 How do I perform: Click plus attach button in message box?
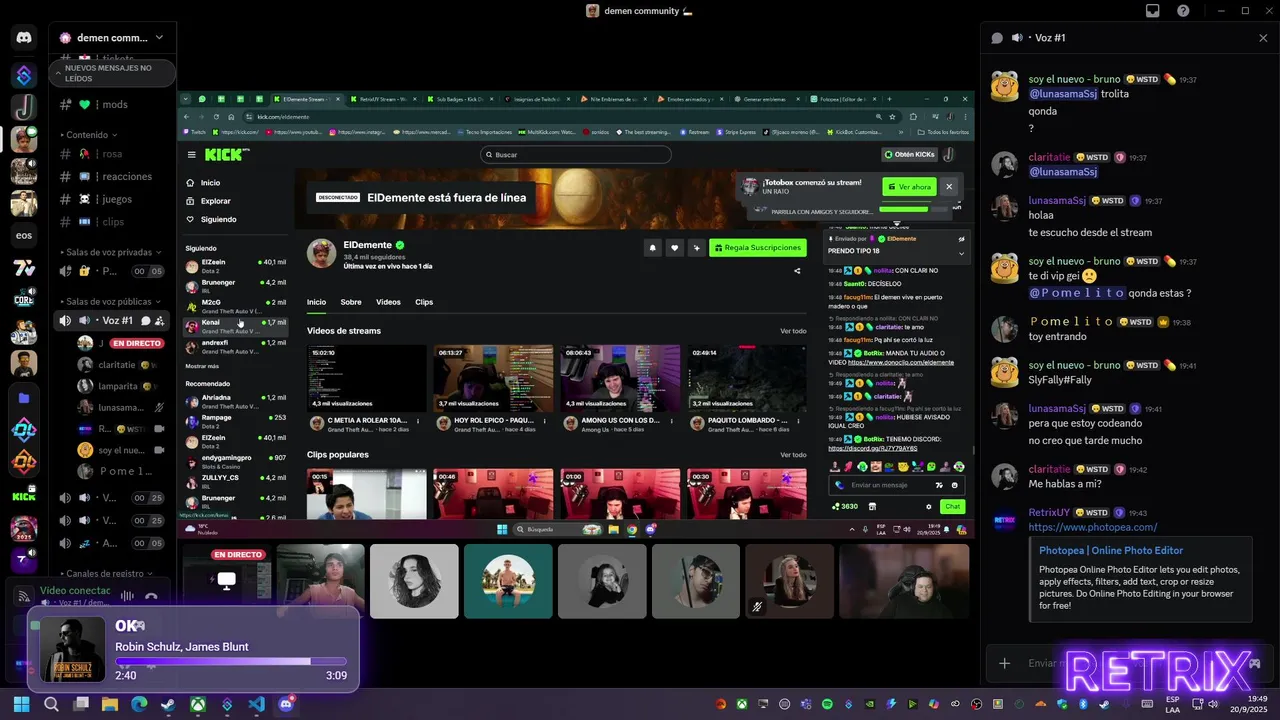tap(1005, 663)
